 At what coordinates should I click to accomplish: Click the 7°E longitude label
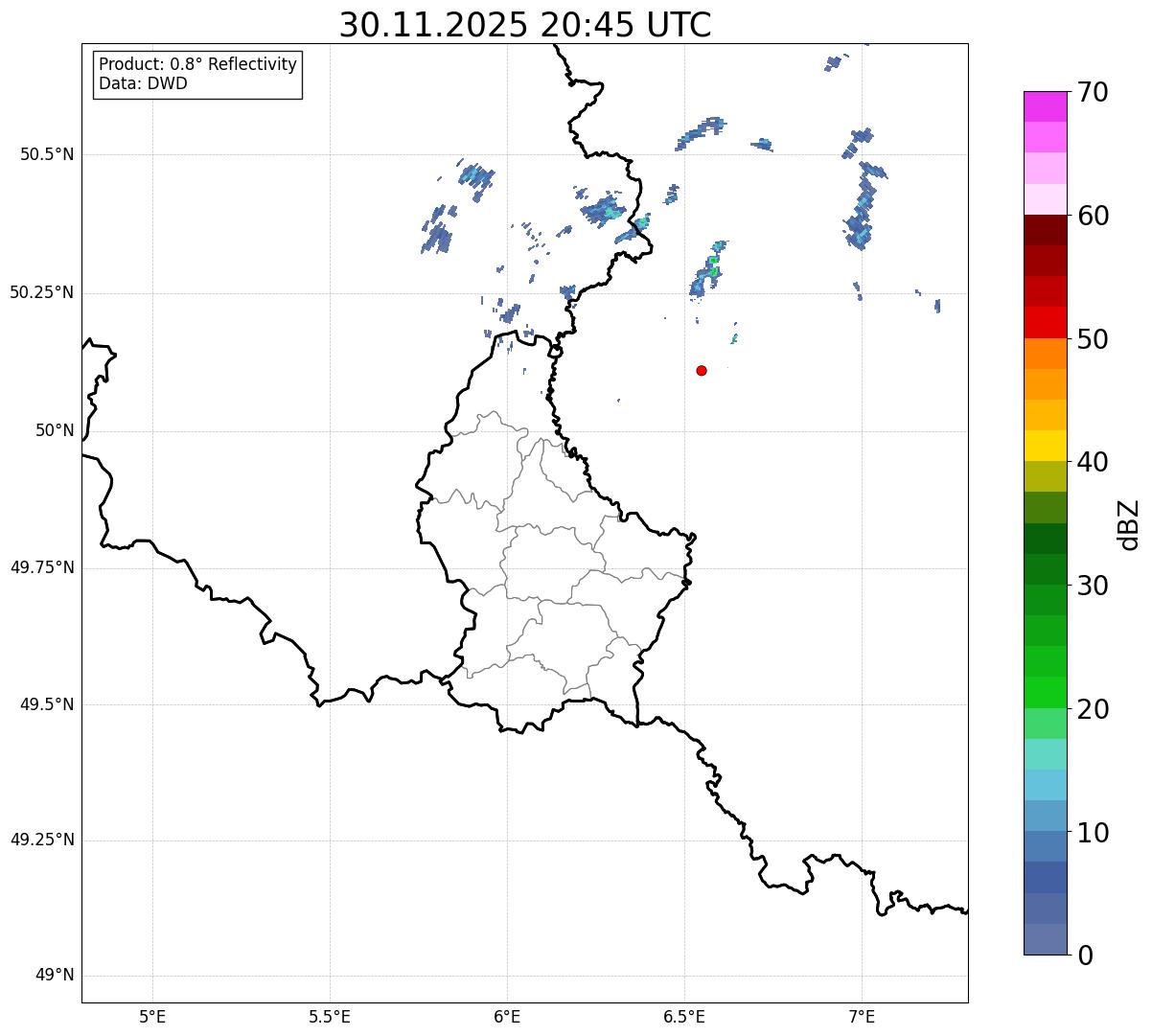coord(862,1016)
